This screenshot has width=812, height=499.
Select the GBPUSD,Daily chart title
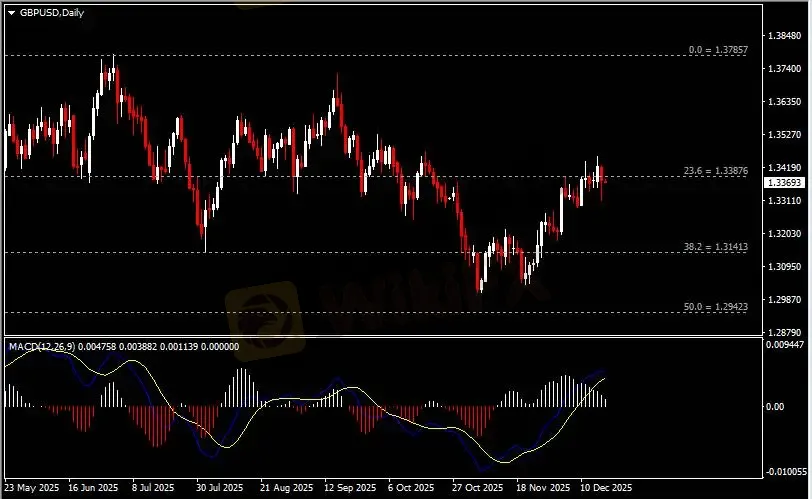52,13
